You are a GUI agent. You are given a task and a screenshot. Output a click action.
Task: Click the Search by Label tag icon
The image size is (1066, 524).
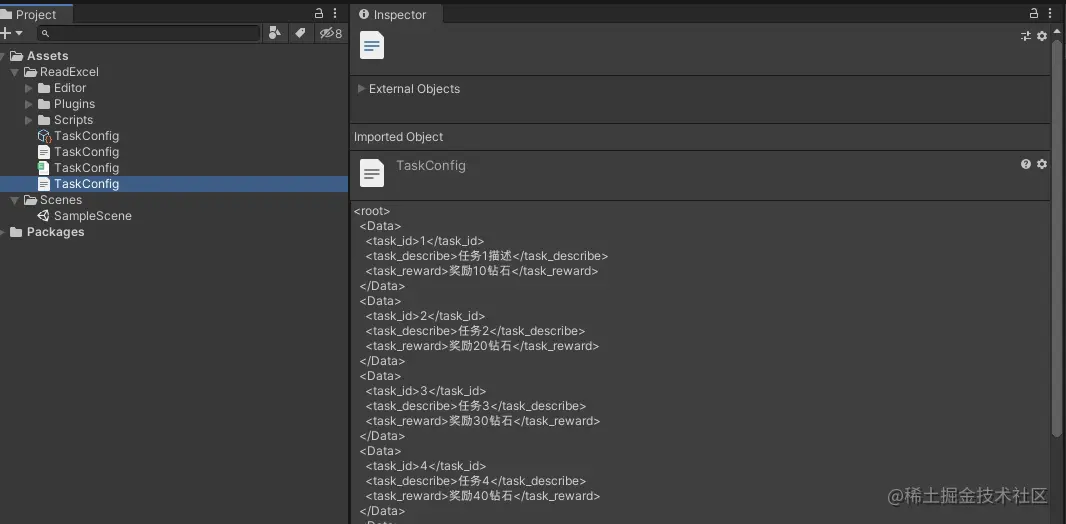tap(300, 33)
